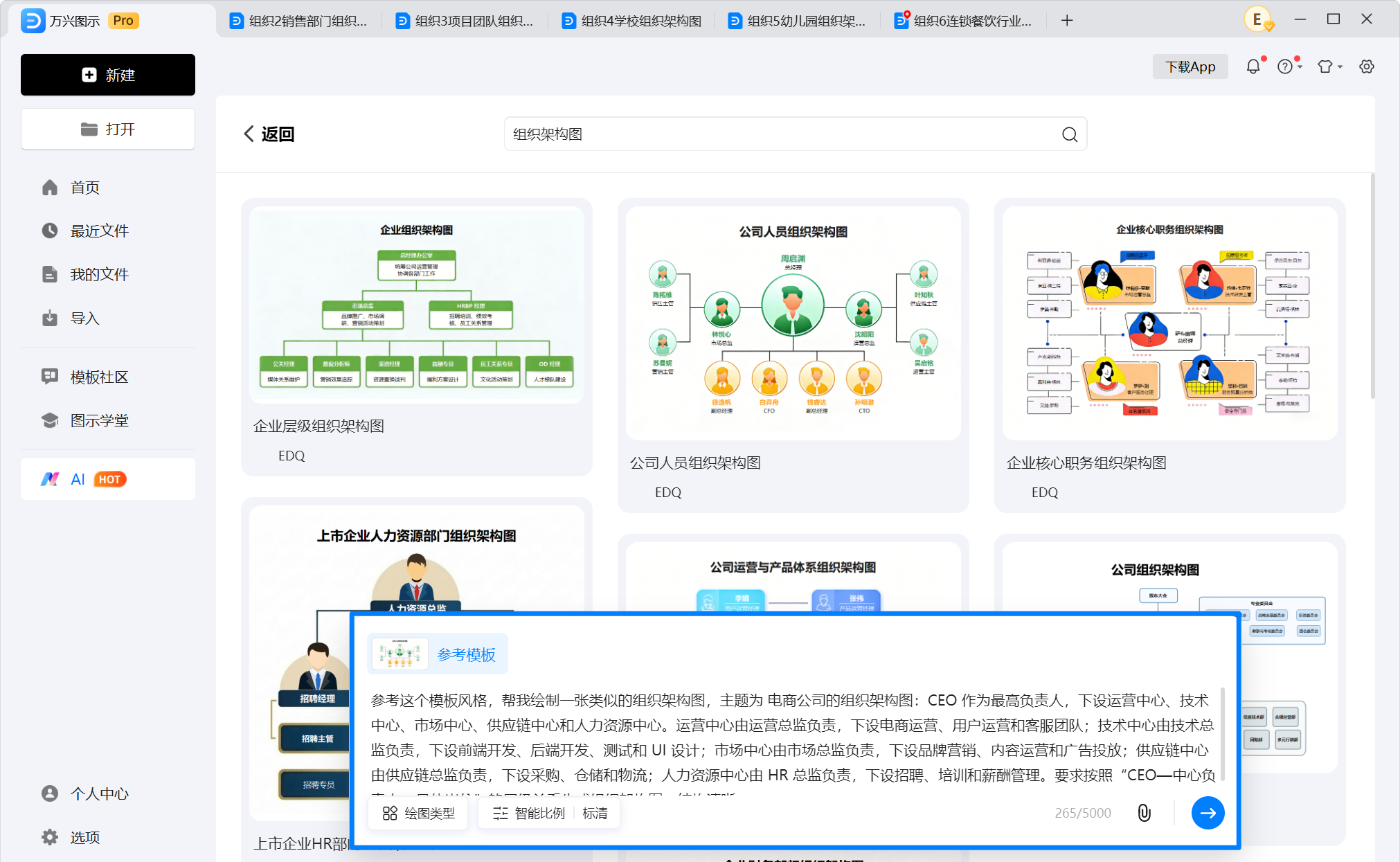Click the 新建 new document button
1400x862 pixels.
[x=108, y=75]
